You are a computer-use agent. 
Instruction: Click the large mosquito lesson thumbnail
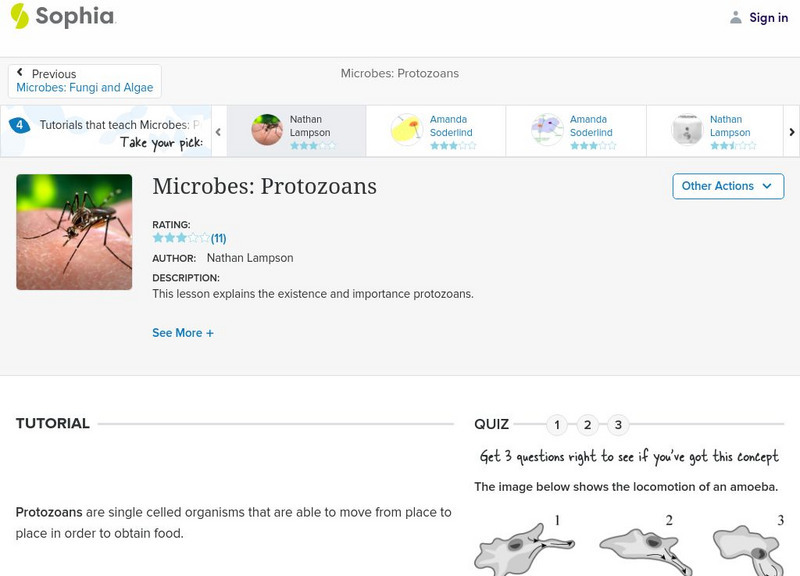click(75, 232)
